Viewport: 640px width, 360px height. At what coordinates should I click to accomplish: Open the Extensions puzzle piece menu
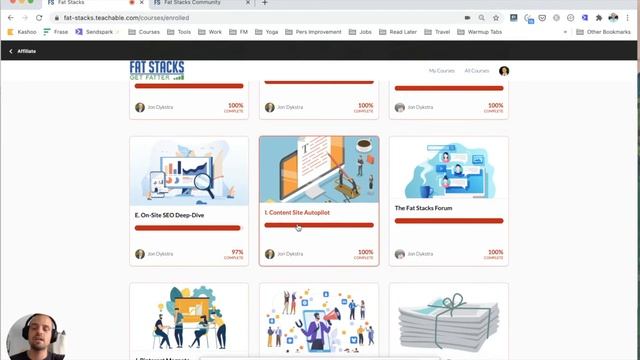tap(599, 18)
